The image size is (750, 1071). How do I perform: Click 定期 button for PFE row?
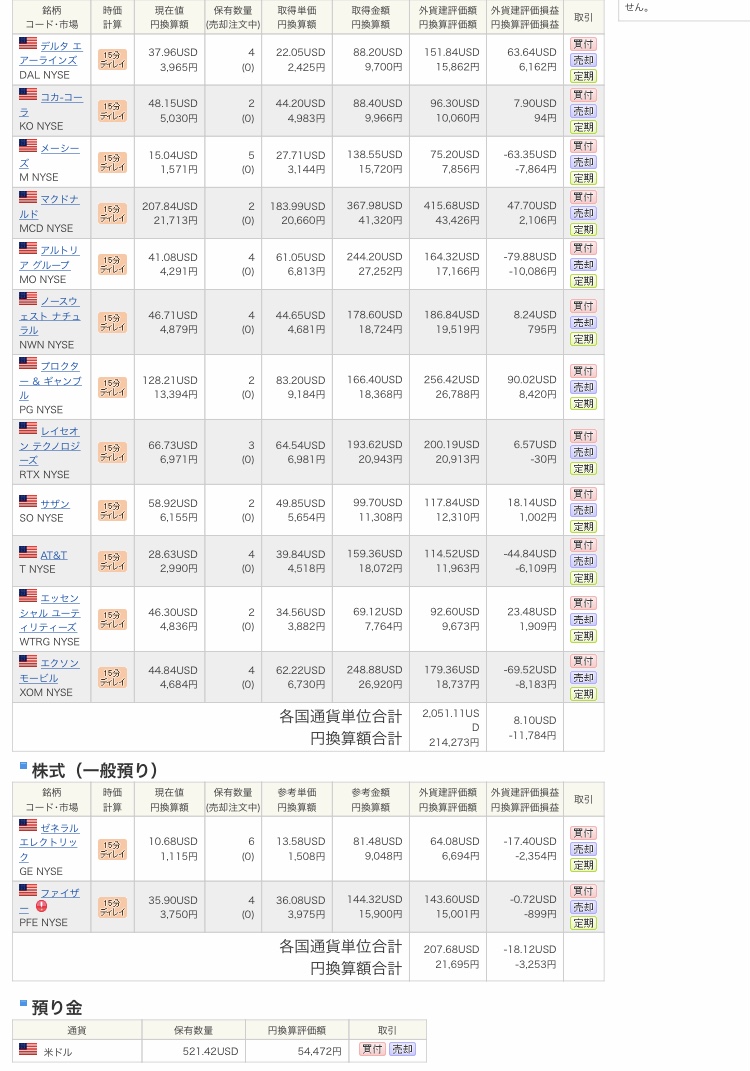coord(583,924)
